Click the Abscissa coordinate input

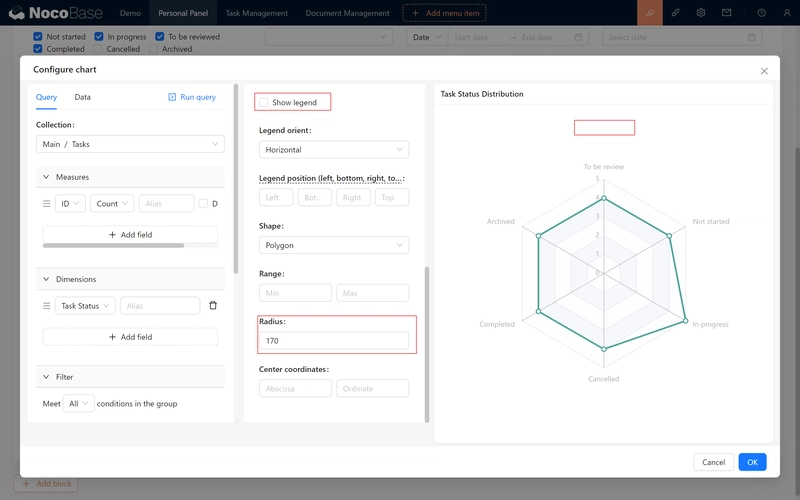pyautogui.click(x=295, y=389)
